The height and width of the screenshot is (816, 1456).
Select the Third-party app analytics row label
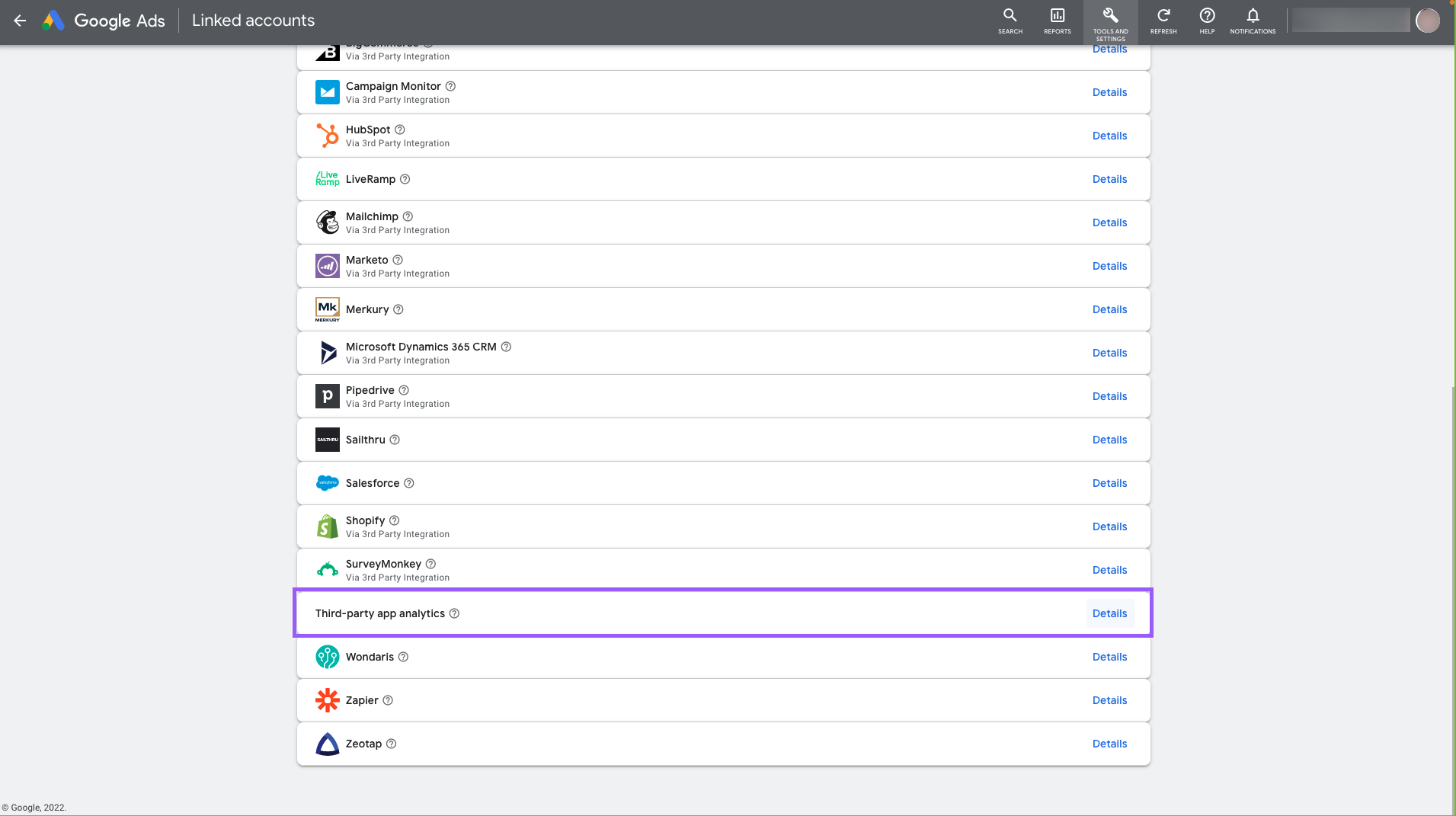(380, 613)
